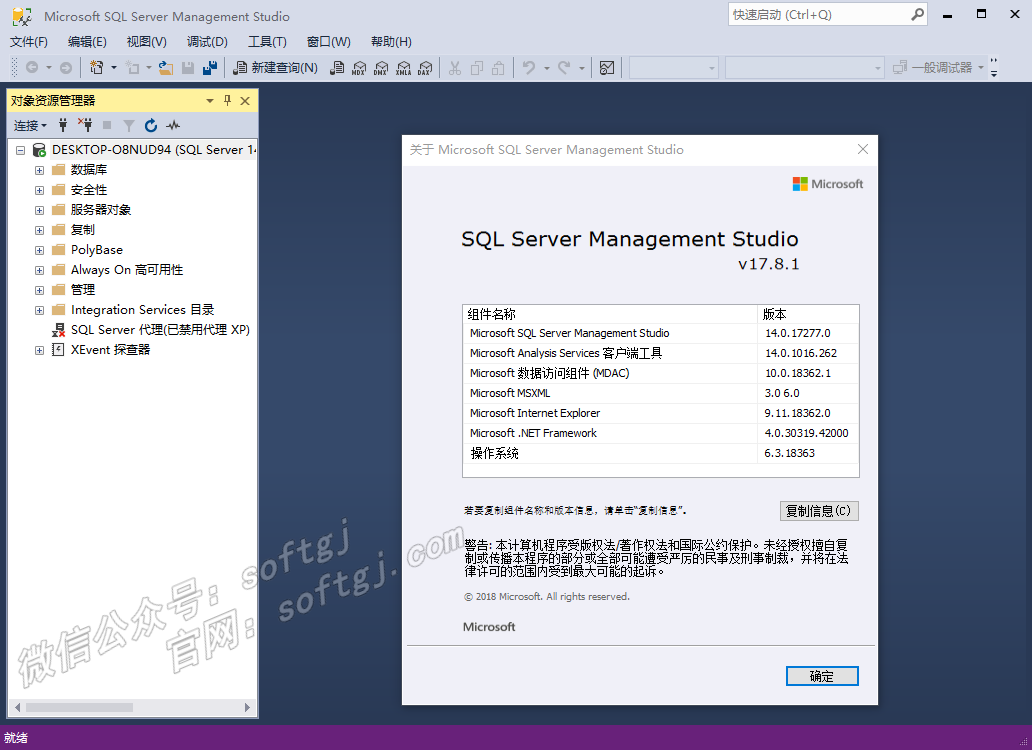Click the 确定 button in About dialog
This screenshot has height=750, width=1032.
click(821, 676)
